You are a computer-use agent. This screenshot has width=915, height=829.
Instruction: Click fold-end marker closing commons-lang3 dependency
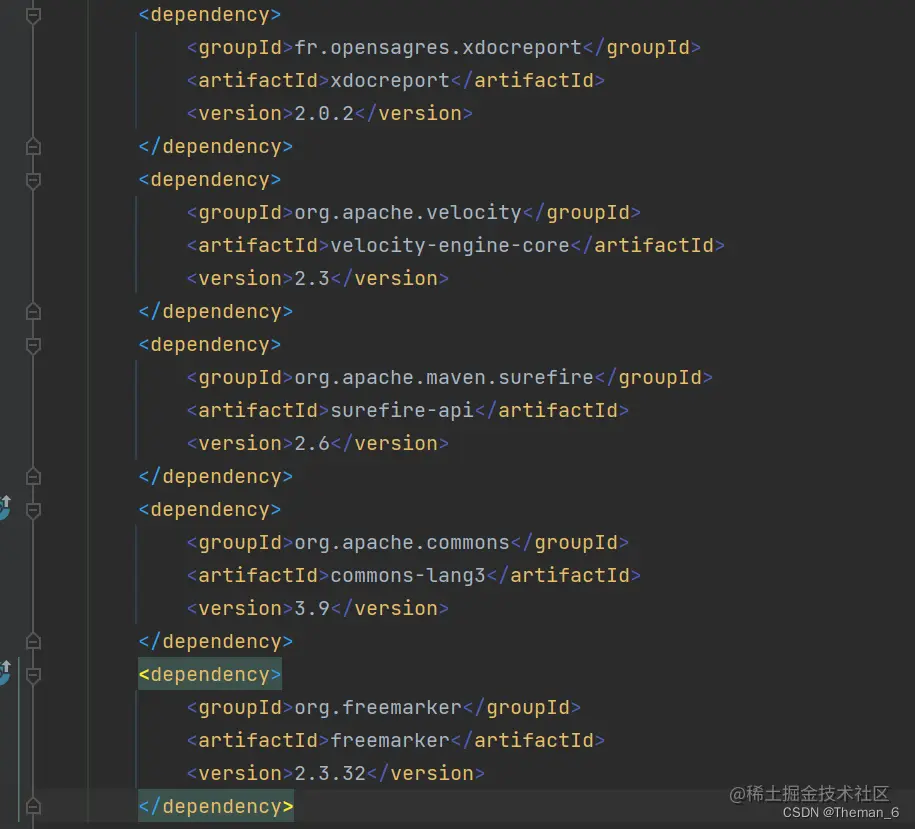tap(33, 642)
